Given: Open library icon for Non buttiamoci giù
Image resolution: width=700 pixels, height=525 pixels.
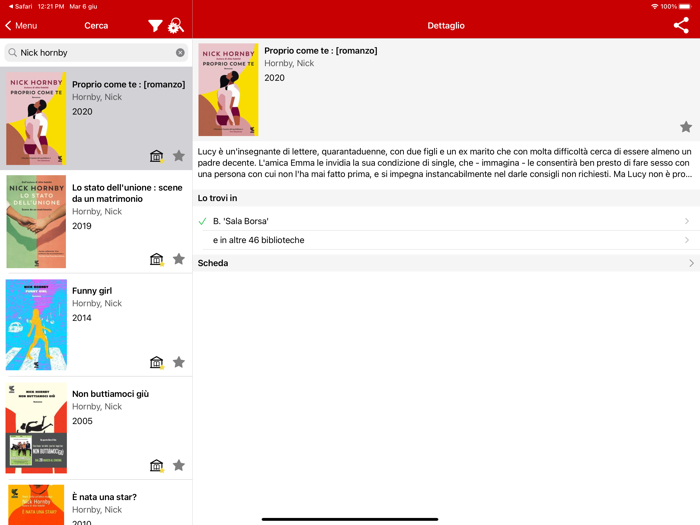Looking at the screenshot, I should (157, 465).
